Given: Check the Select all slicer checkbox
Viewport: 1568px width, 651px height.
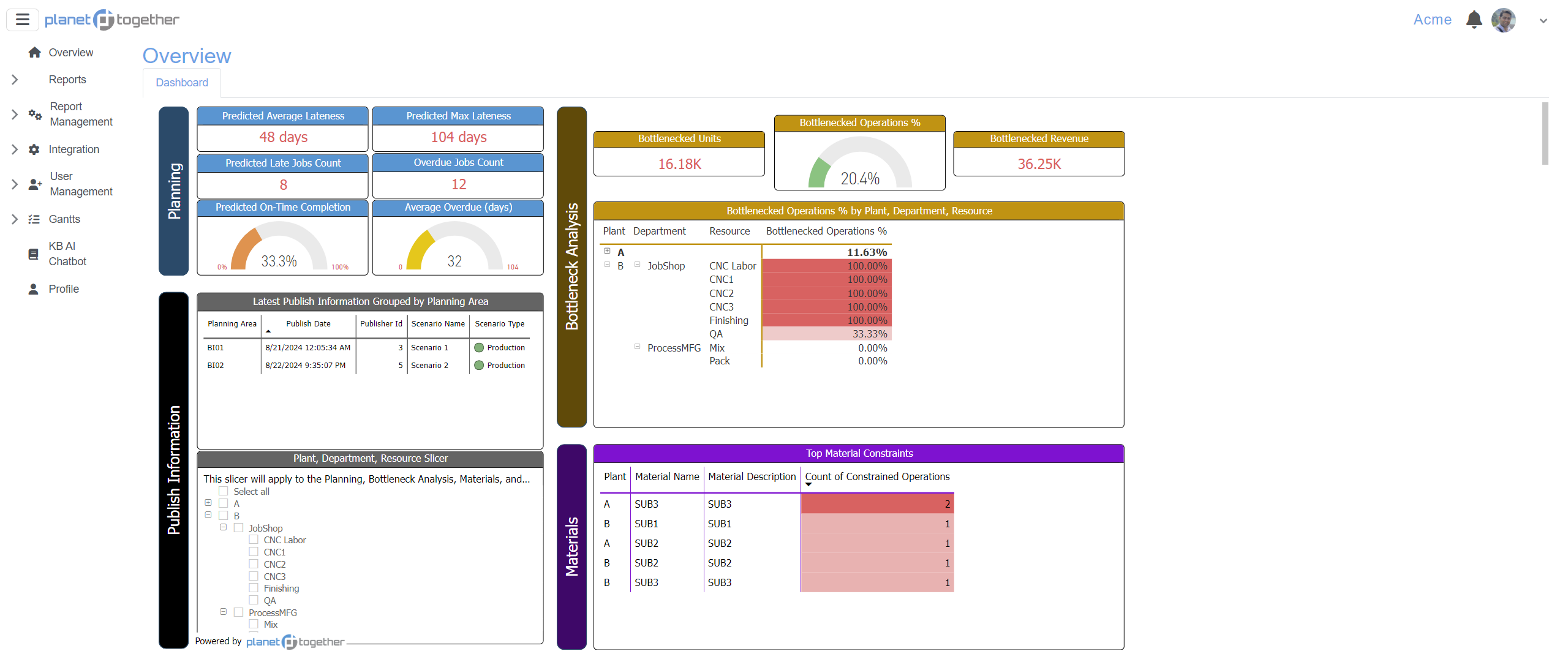Looking at the screenshot, I should pyautogui.click(x=224, y=491).
